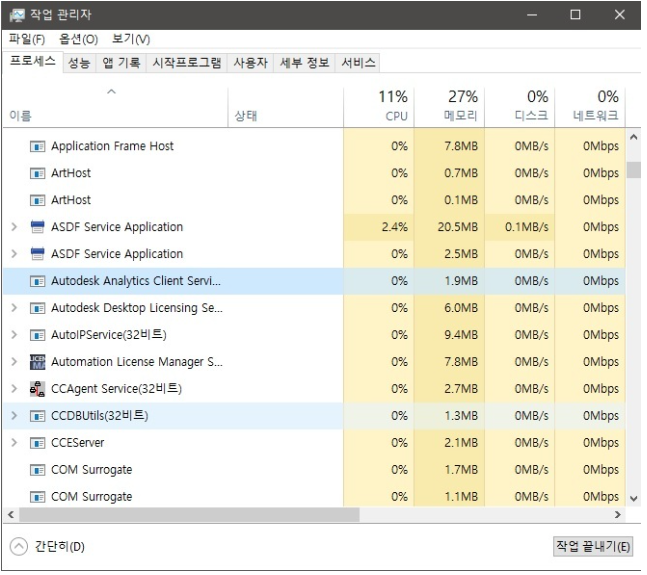Click the CCDBUtils(32비트) process name
Image resolution: width=647 pixels, height=575 pixels.
coord(100,417)
